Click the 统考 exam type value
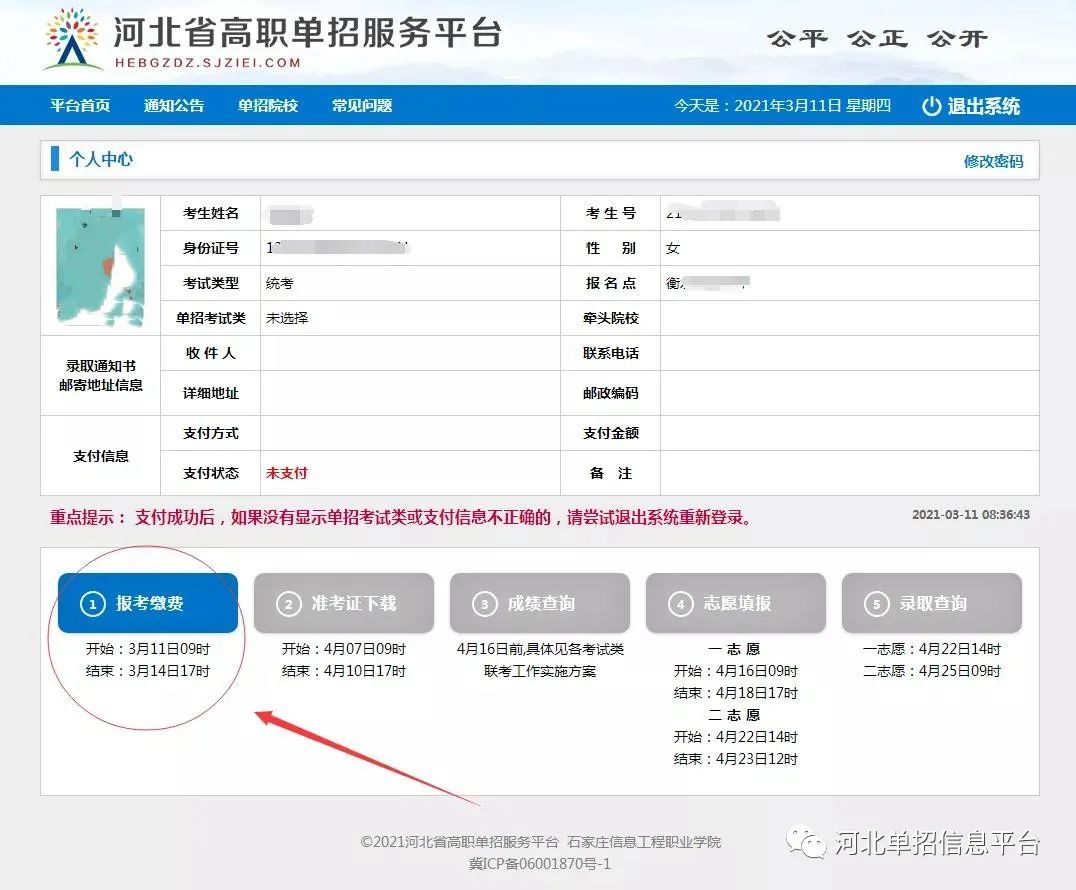 point(280,283)
